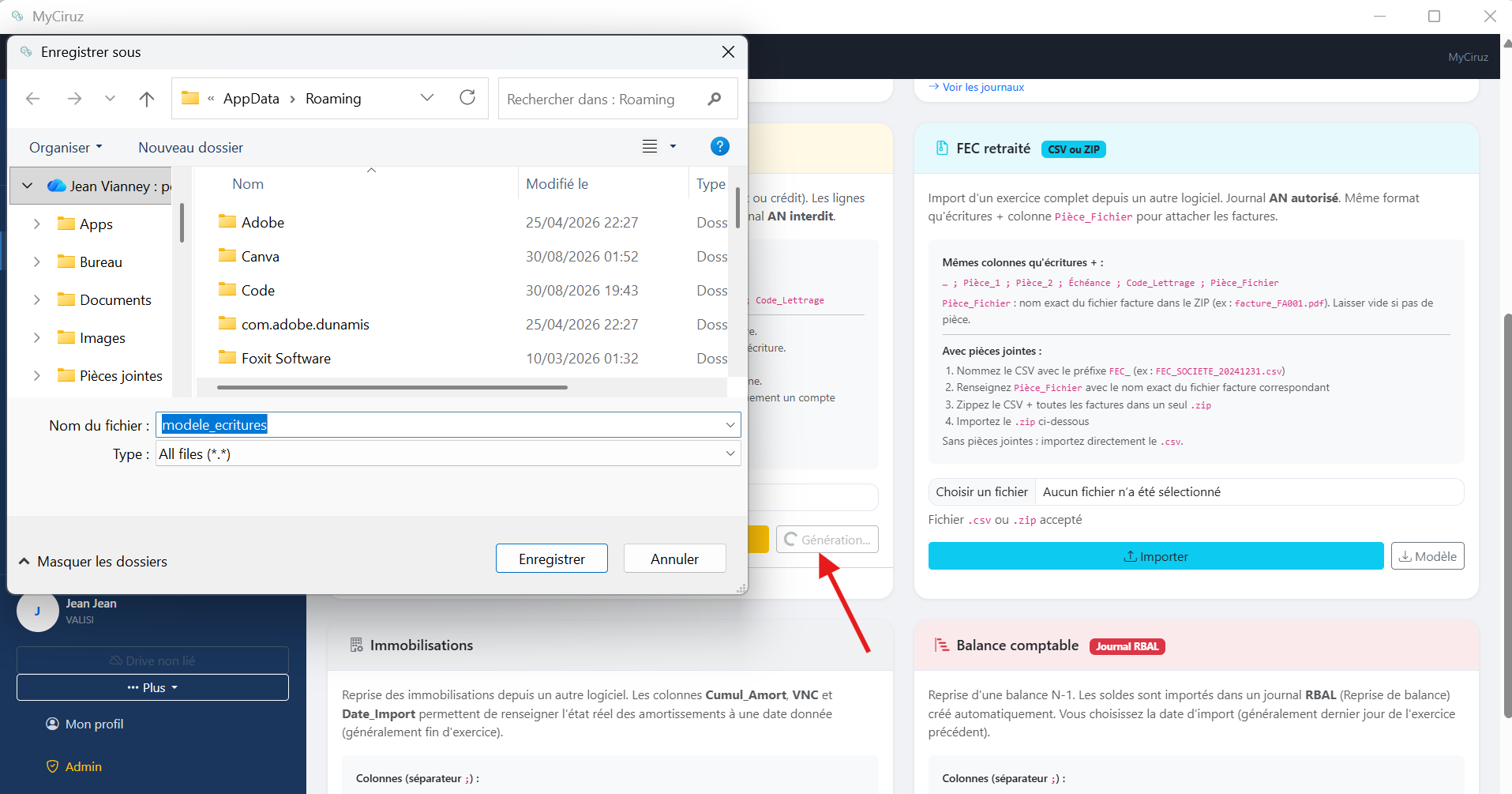
Task: Click the Enregistrer button
Action: coord(552,559)
